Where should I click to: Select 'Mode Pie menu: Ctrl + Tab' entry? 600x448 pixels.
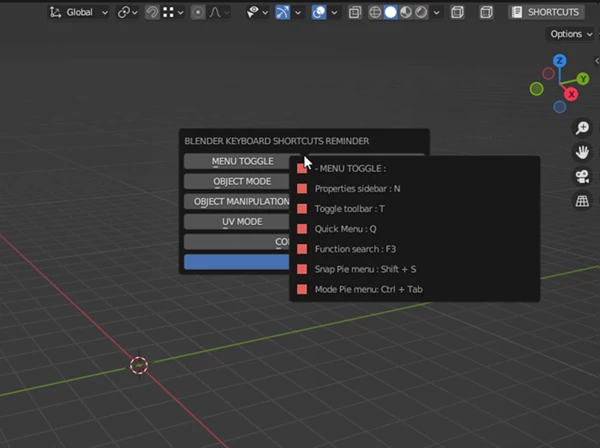click(368, 289)
